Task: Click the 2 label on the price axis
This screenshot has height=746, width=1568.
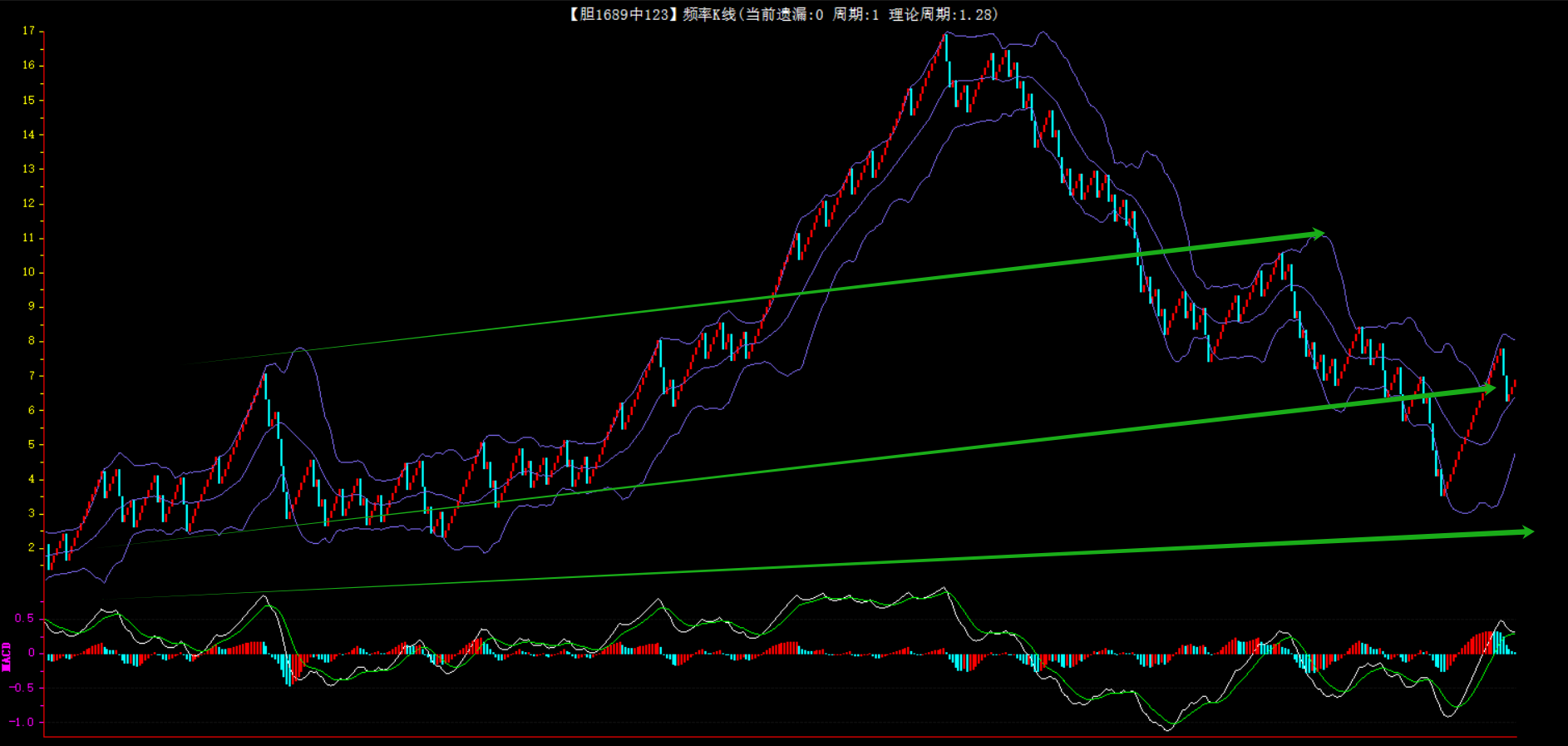Action: point(32,547)
